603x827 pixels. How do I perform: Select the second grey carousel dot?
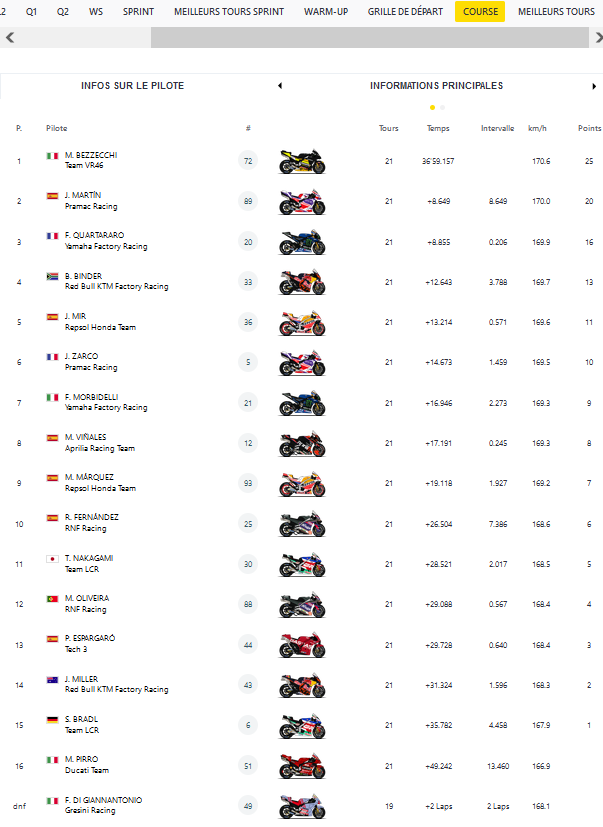[442, 107]
